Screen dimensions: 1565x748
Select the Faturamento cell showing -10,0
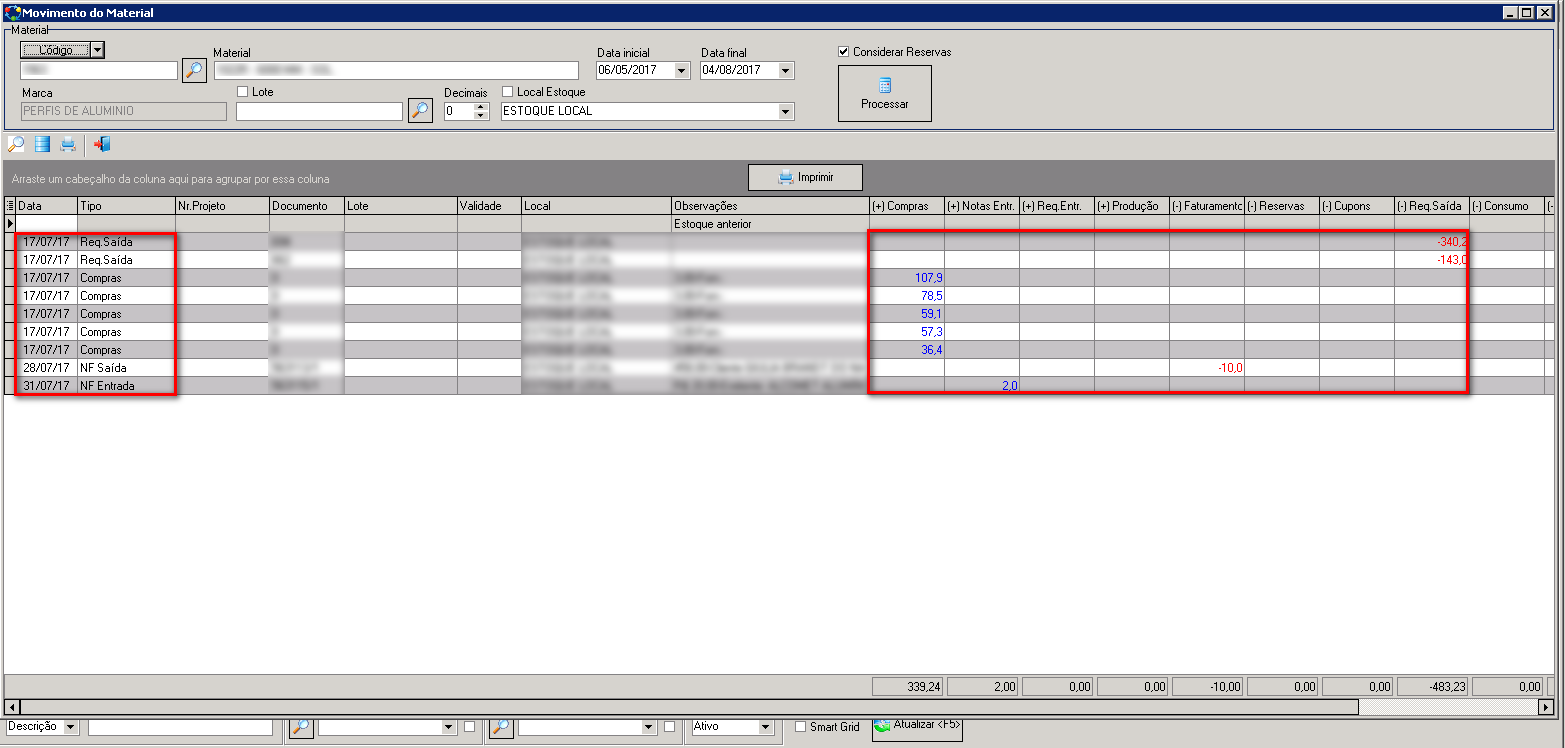pyautogui.click(x=1206, y=368)
